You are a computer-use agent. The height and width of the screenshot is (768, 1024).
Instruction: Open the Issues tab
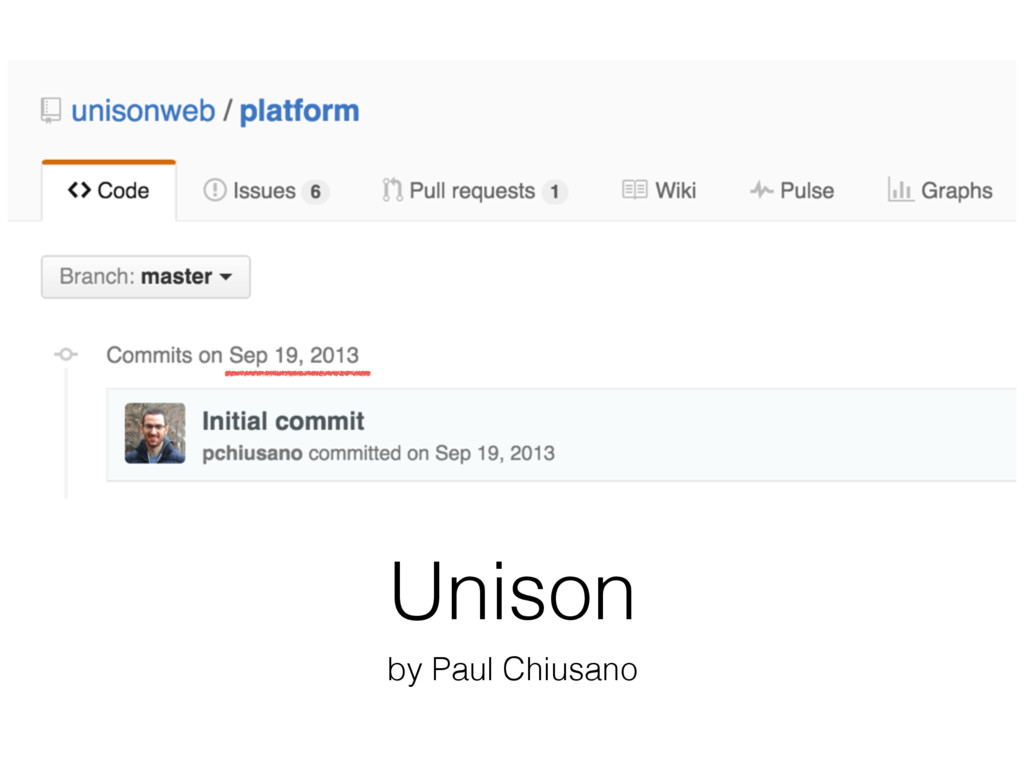coord(265,191)
